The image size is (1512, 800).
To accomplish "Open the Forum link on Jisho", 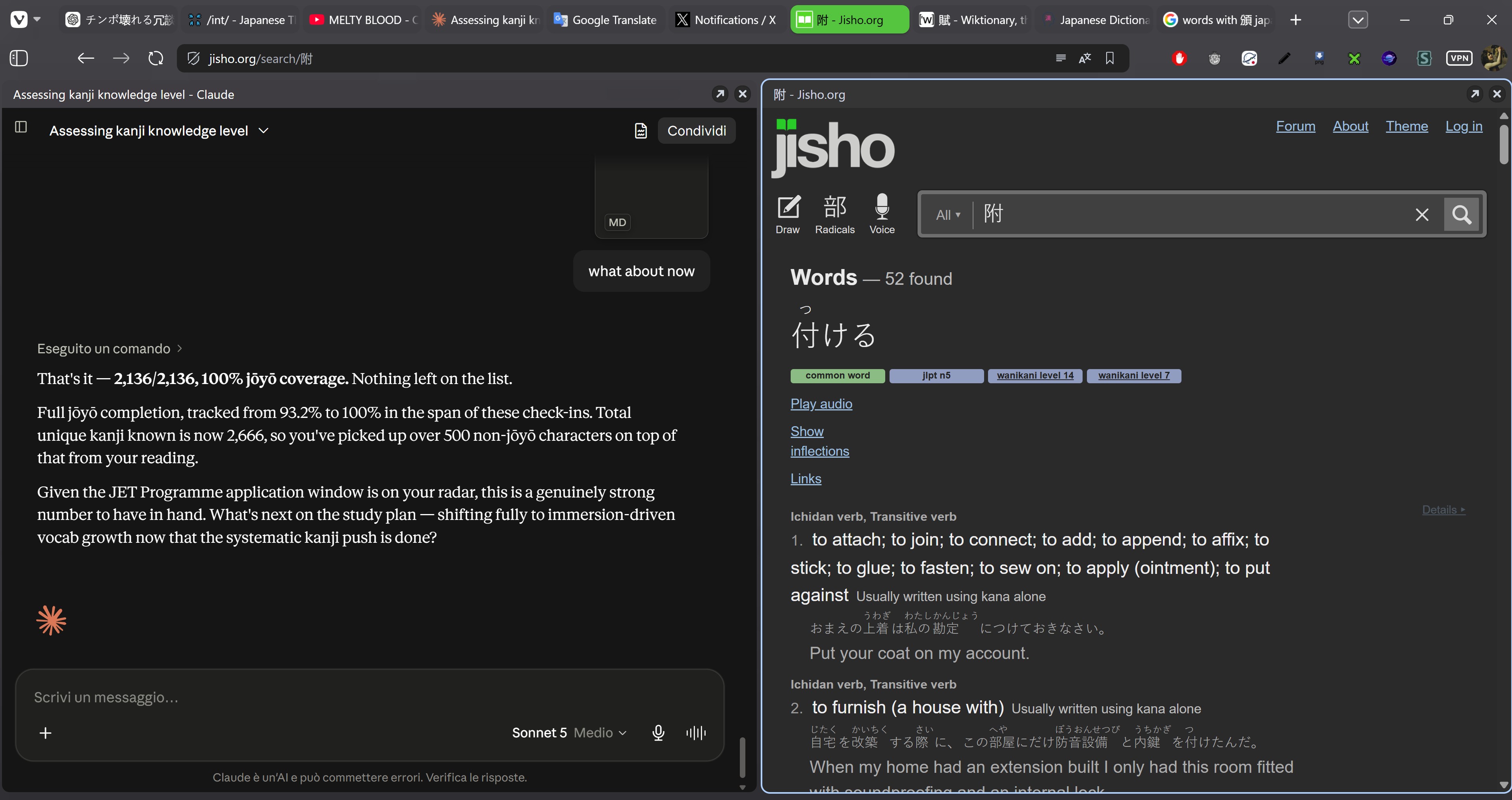I will 1295,126.
